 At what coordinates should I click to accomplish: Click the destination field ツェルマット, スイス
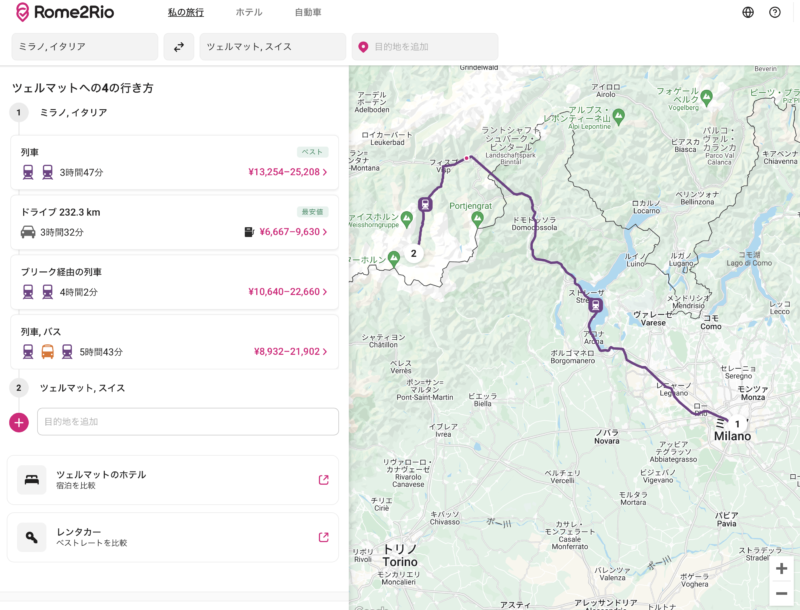(x=272, y=47)
